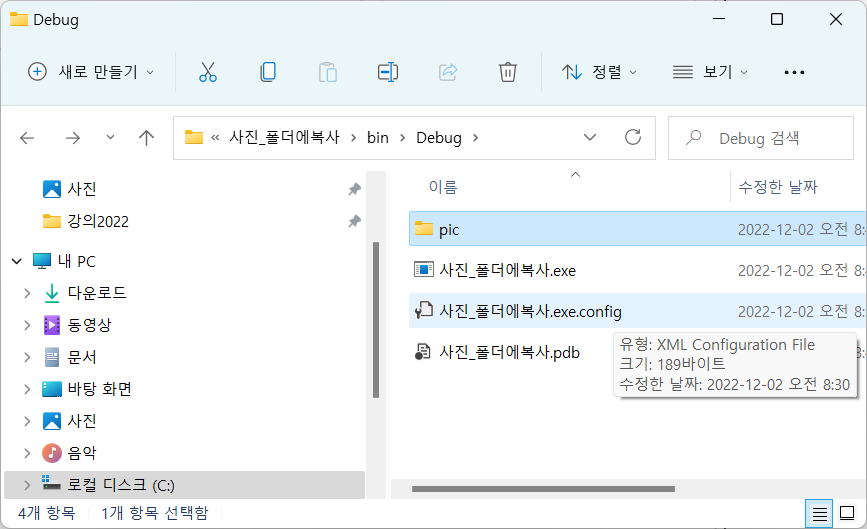Viewport: 867px width, 529px height.
Task: Open the 새로 만들기 menu
Action: 91,72
